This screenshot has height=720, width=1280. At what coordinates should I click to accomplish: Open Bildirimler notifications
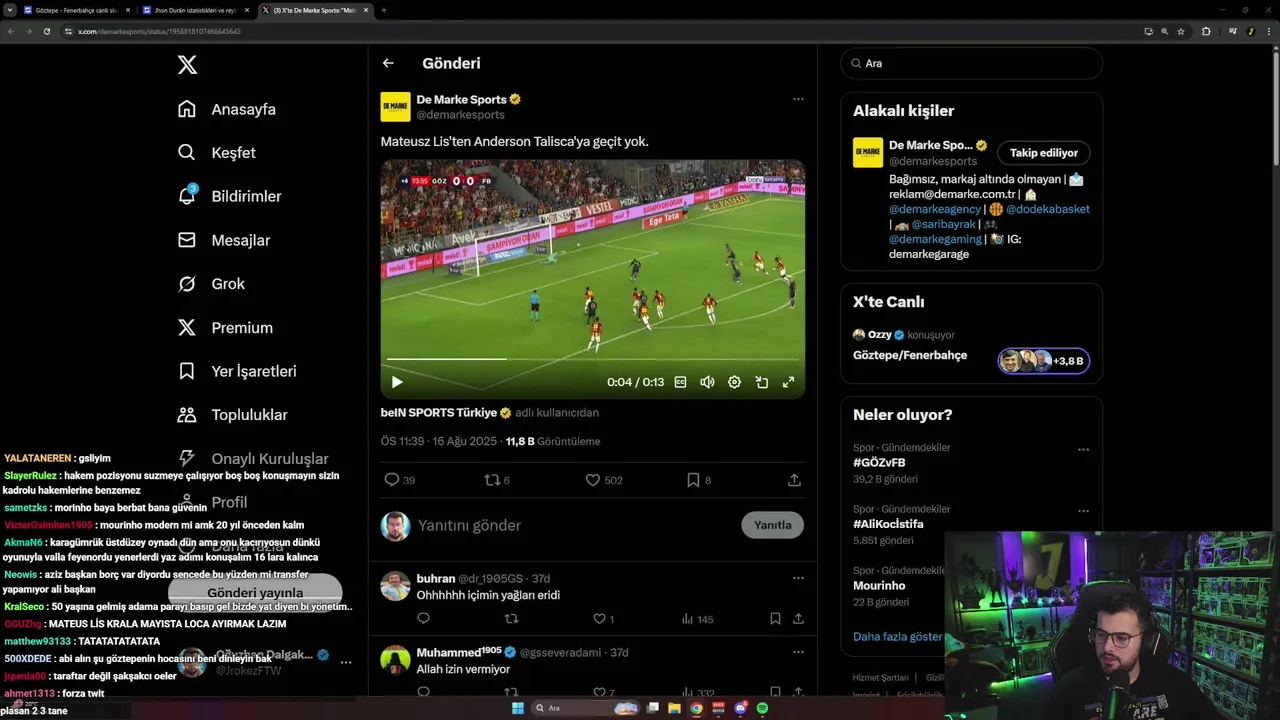[x=229, y=196]
